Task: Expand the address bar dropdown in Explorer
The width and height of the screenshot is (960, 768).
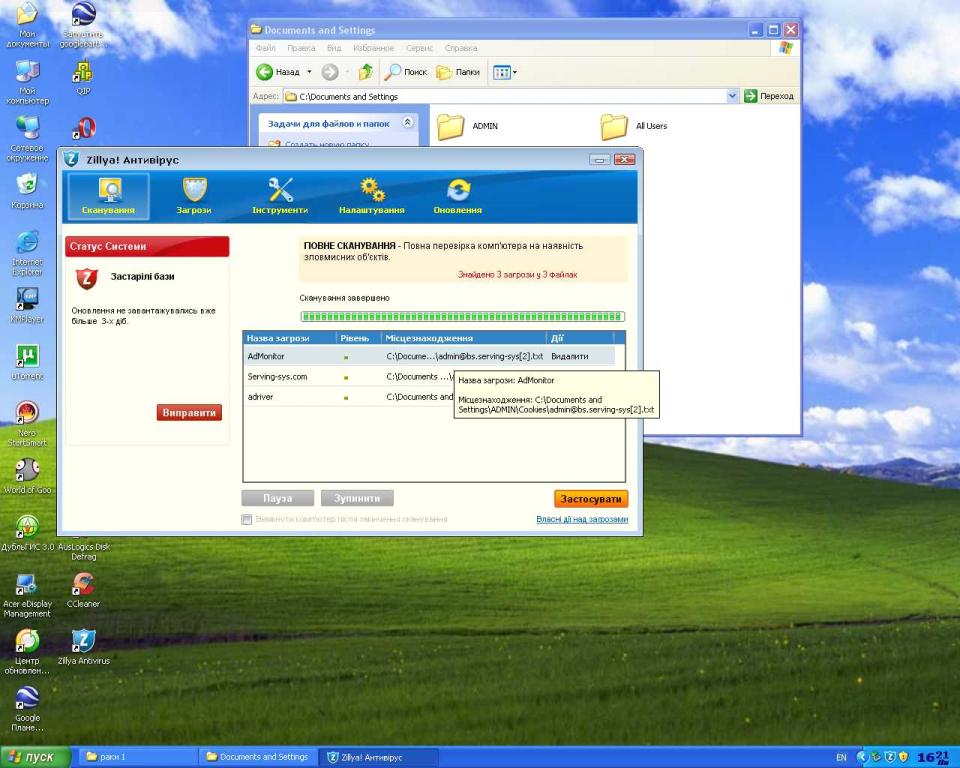Action: pyautogui.click(x=732, y=97)
